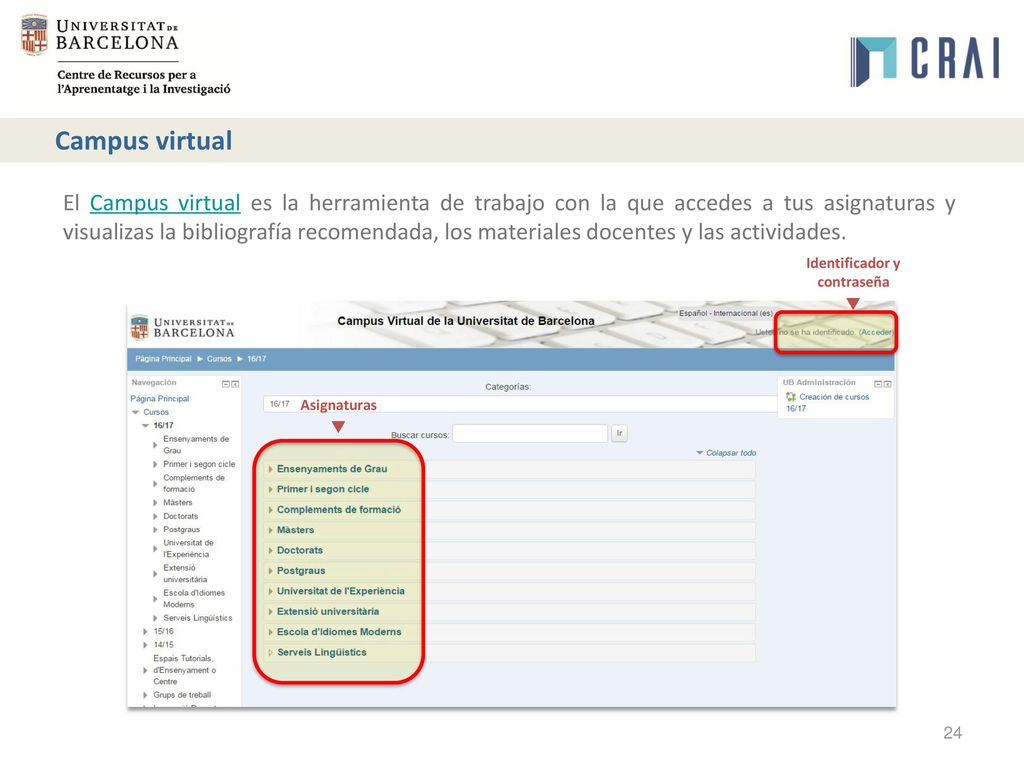Viewport: 1024px width, 768px height.
Task: Open Página Principal in breadcrumb bar
Action: [163, 359]
